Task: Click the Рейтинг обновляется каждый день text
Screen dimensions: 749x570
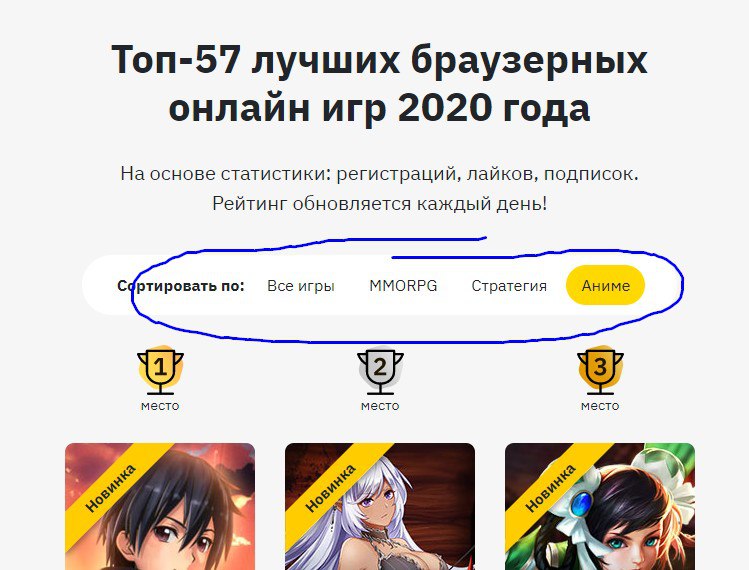Action: tap(380, 204)
